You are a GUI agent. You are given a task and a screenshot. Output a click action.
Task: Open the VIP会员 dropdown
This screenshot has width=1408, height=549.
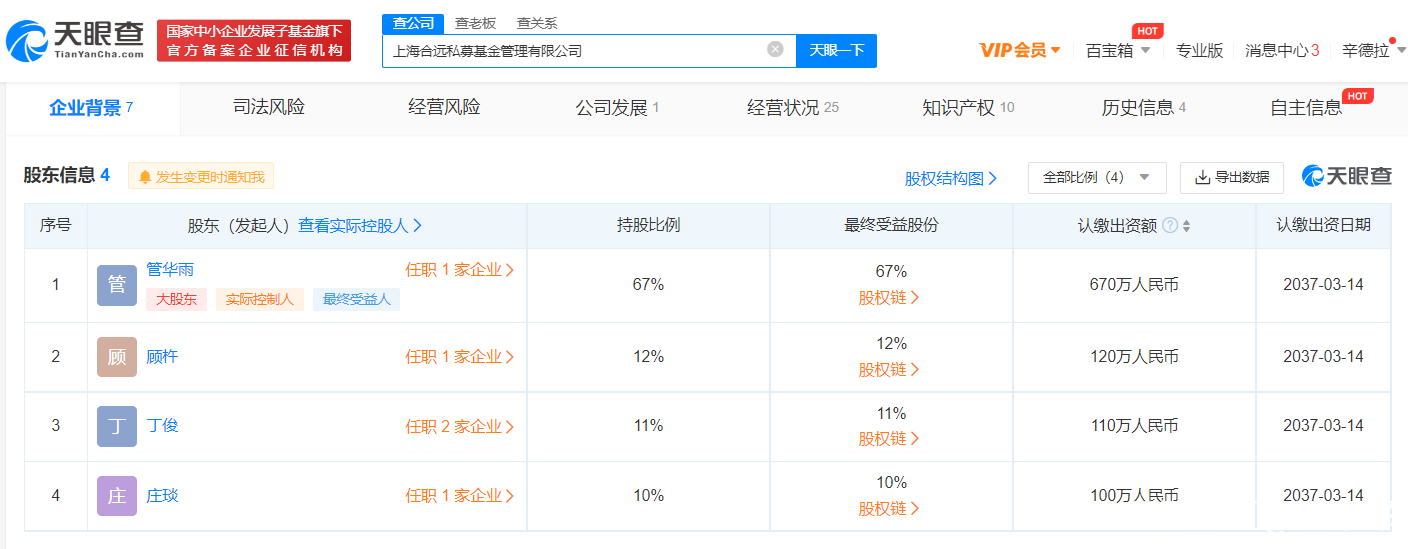tap(1020, 50)
